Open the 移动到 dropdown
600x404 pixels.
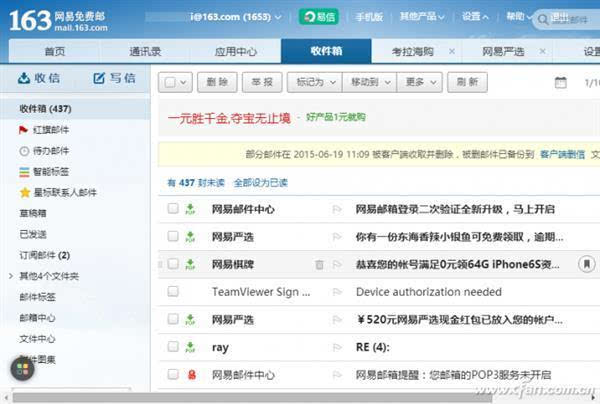[x=370, y=82]
